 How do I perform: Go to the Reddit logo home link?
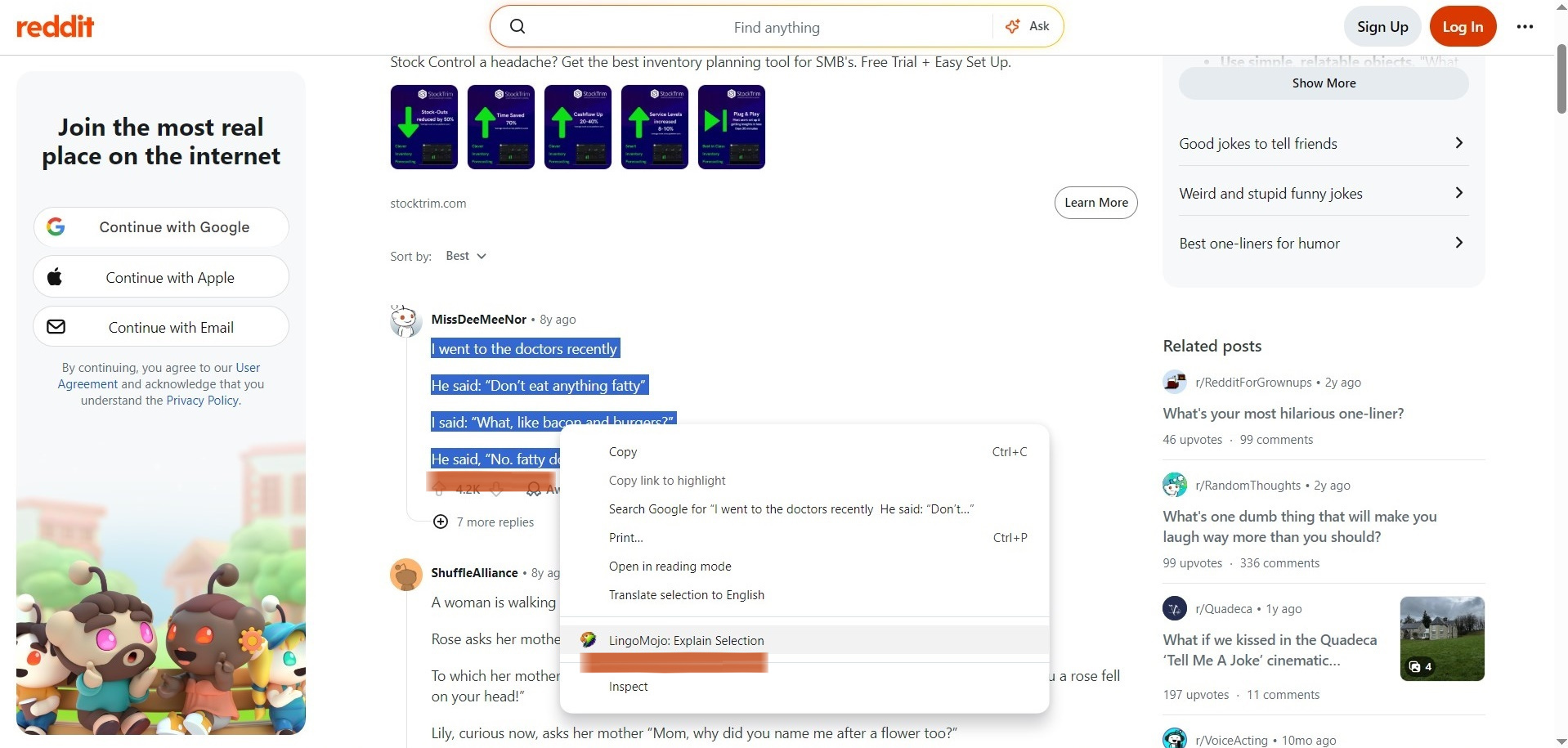pos(56,26)
